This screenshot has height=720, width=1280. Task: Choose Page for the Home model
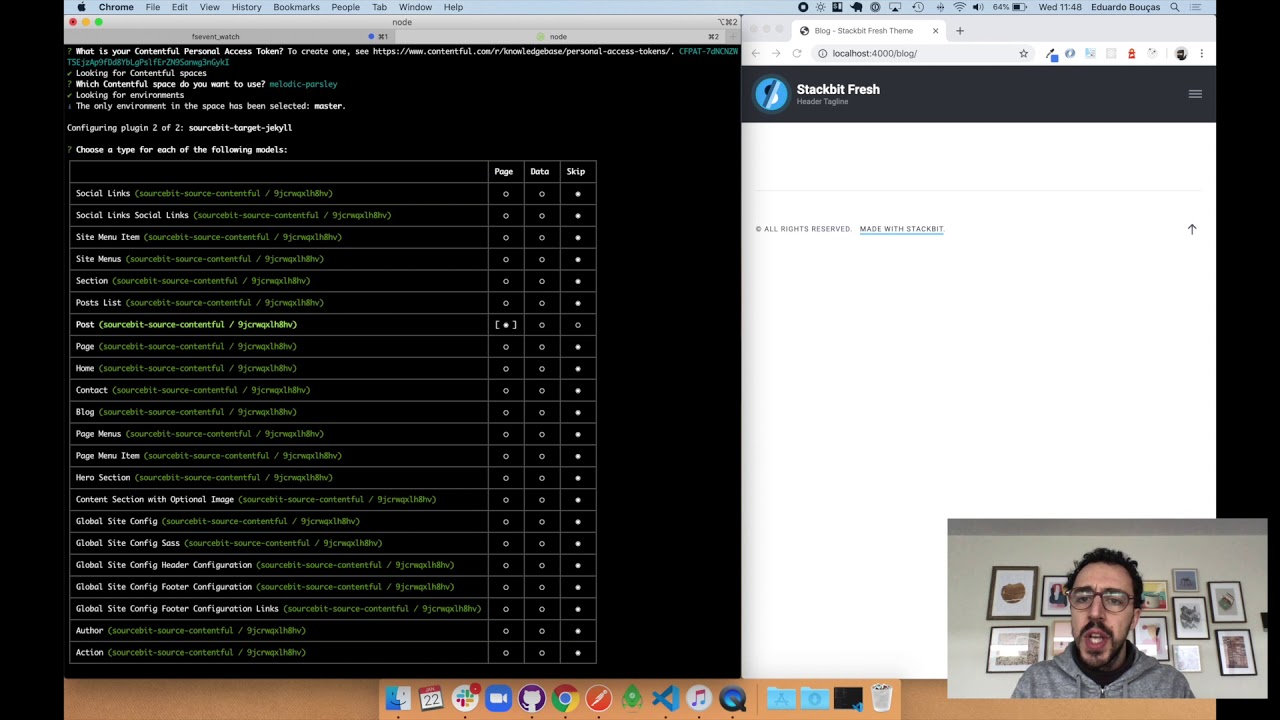[x=505, y=369]
